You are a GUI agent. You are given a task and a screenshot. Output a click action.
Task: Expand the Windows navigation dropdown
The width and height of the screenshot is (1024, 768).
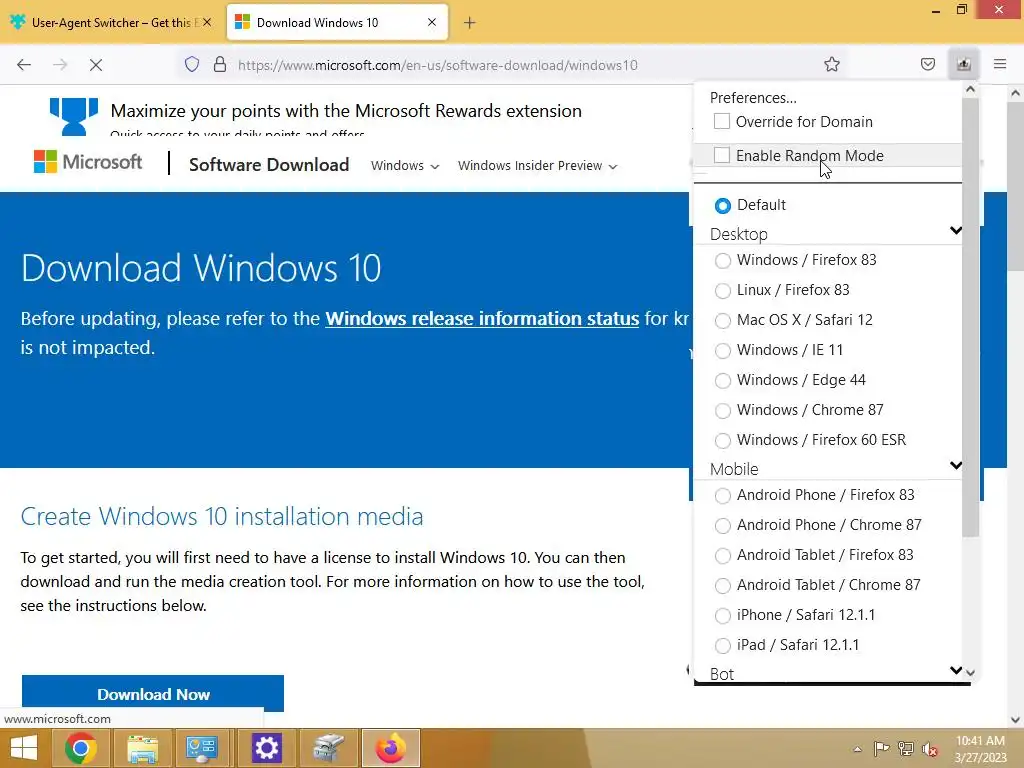(x=405, y=166)
